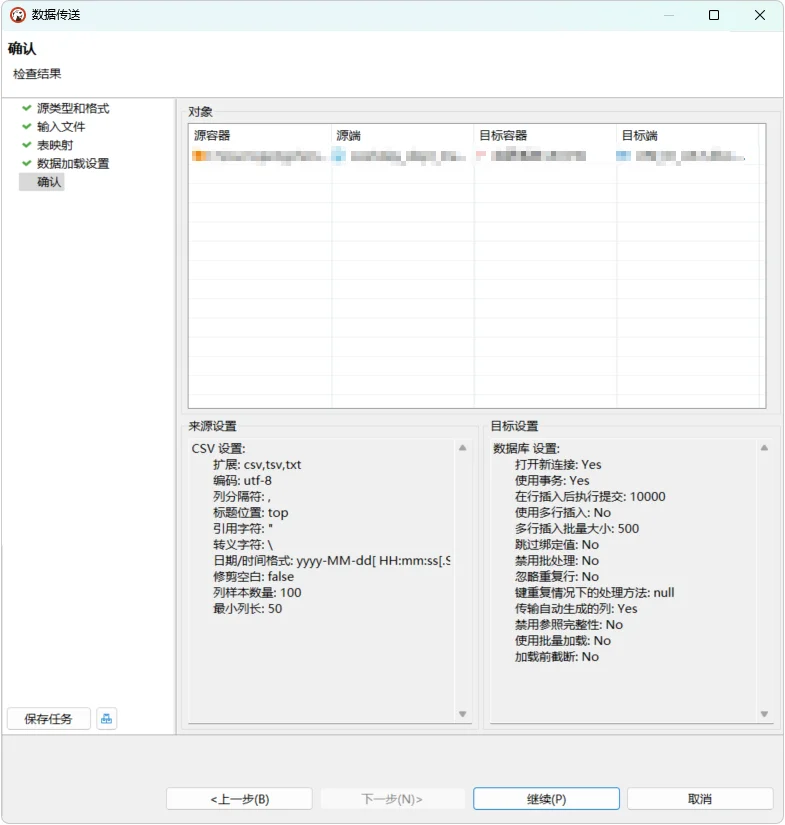Screen dimensions: 785x825
Task: Click the up arrow in 来源设置 scrollbar
Action: [462, 448]
